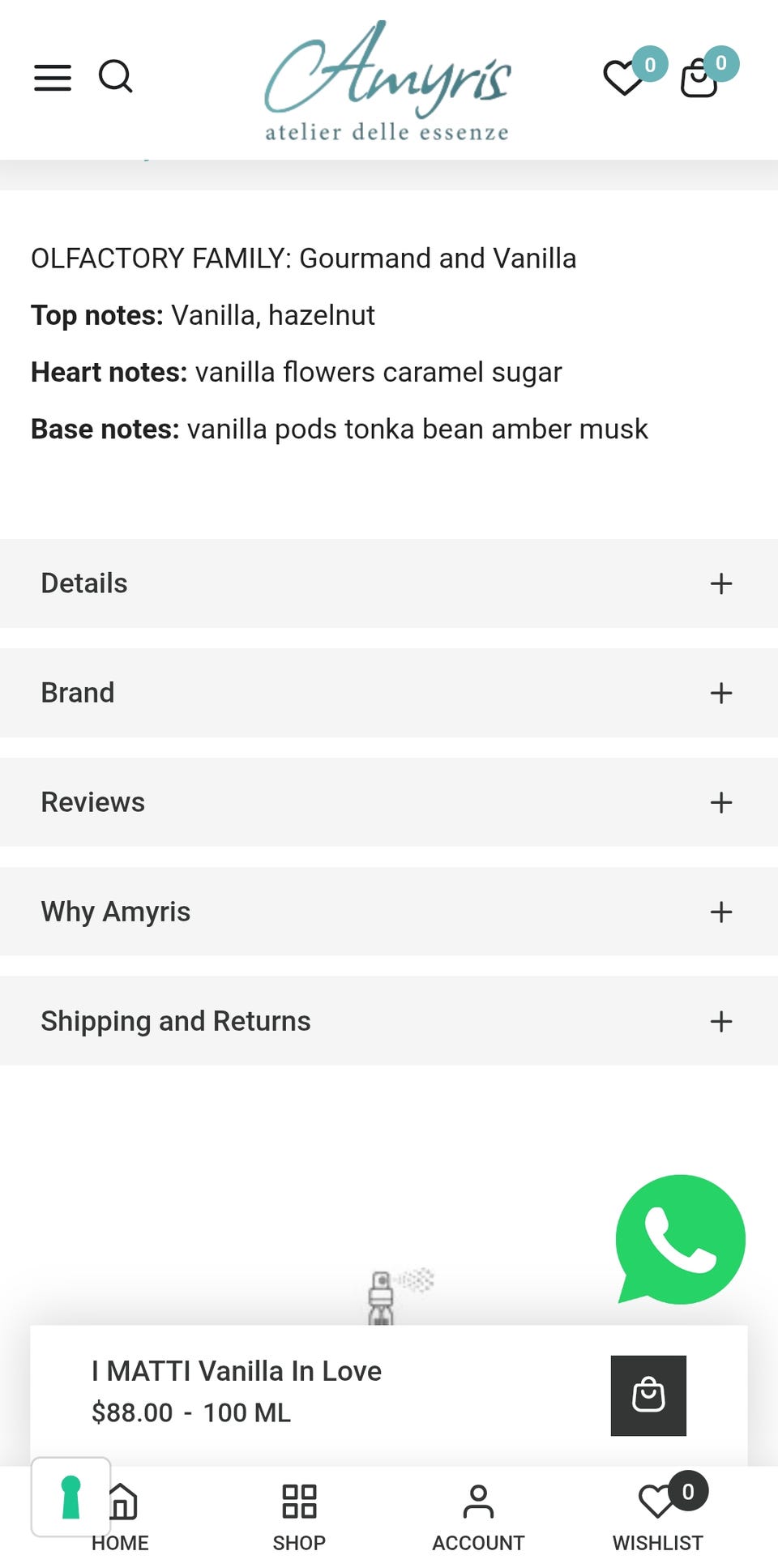Open the Wishlist tab in bottom bar

[658, 1517]
